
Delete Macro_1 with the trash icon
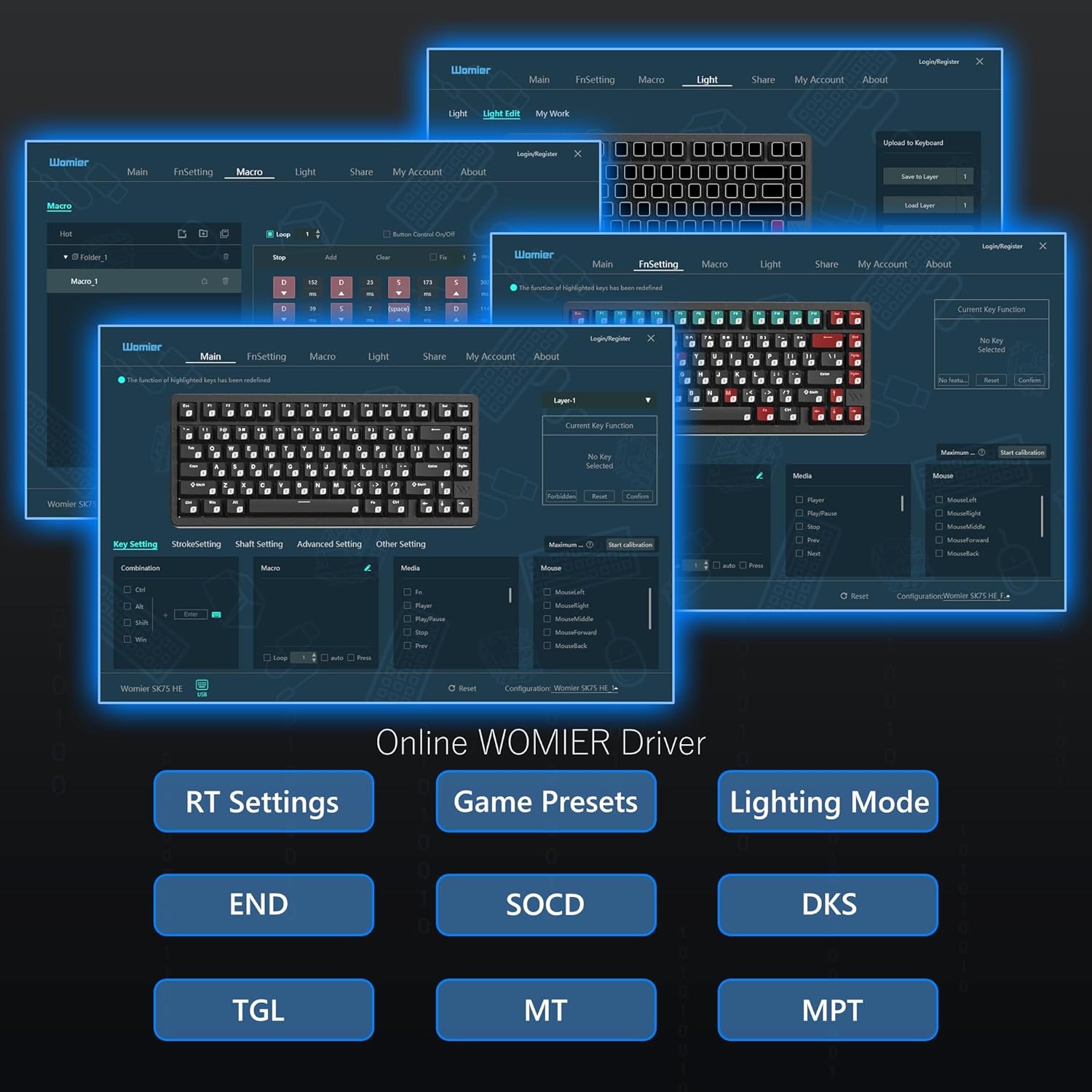[226, 282]
